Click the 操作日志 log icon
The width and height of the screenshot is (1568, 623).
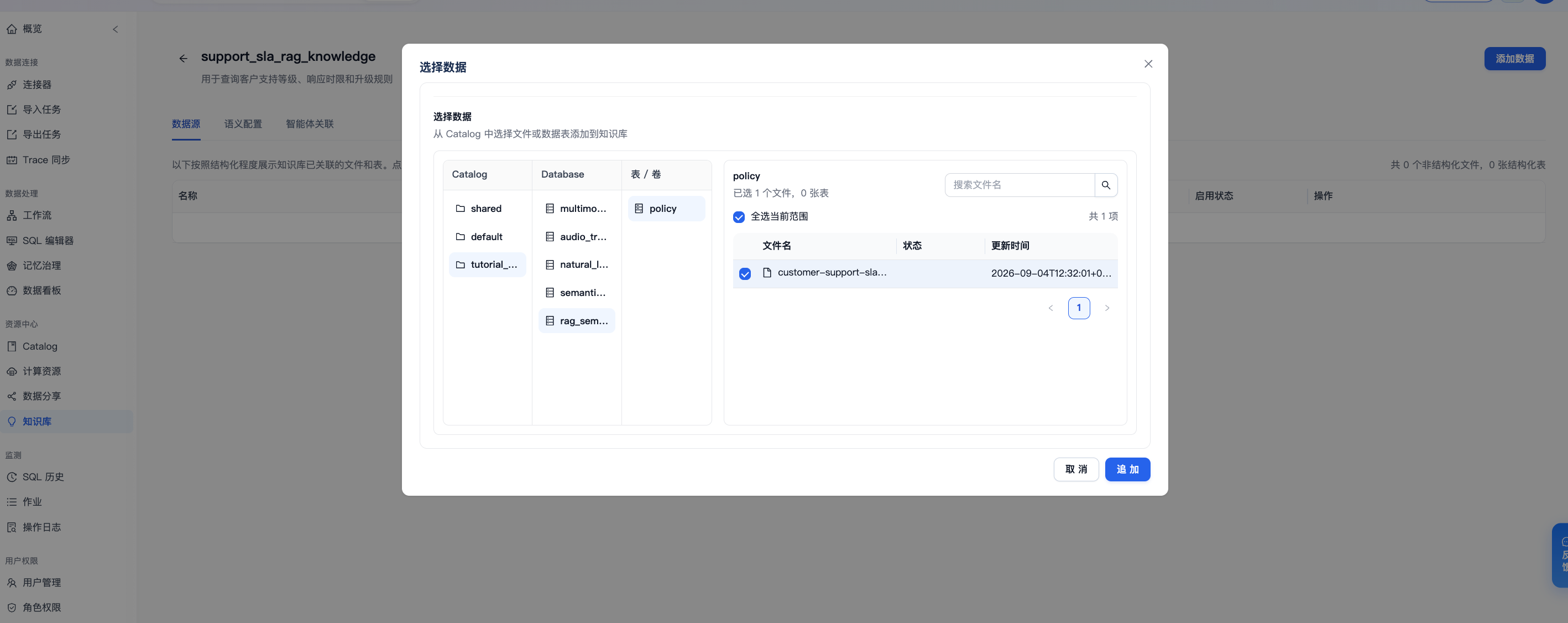pos(12,527)
